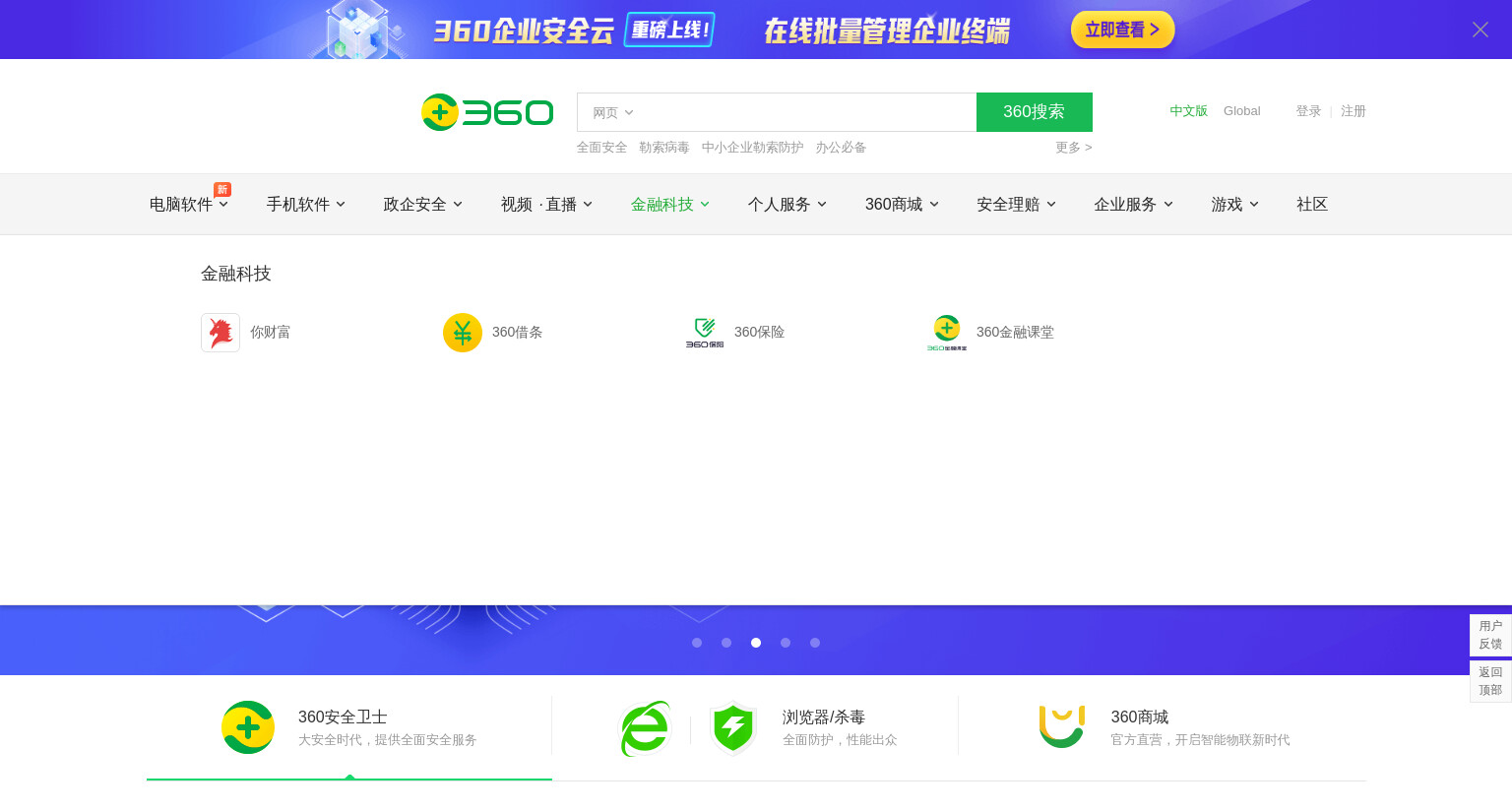The height and width of the screenshot is (811, 1512).
Task: Expand the 企业服务 menu
Action: click(x=1134, y=204)
